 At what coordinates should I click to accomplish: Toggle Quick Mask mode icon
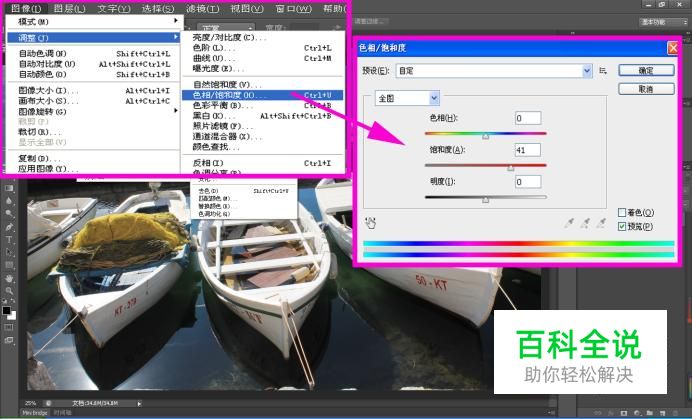(x=9, y=327)
